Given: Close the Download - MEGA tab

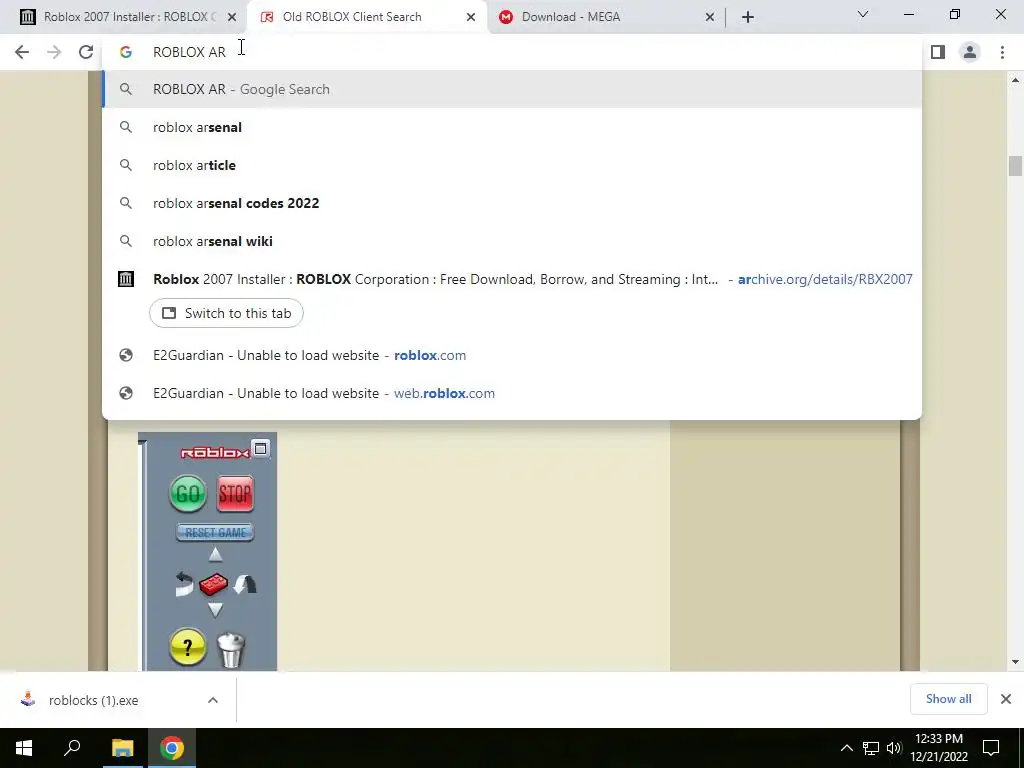Looking at the screenshot, I should [709, 18].
